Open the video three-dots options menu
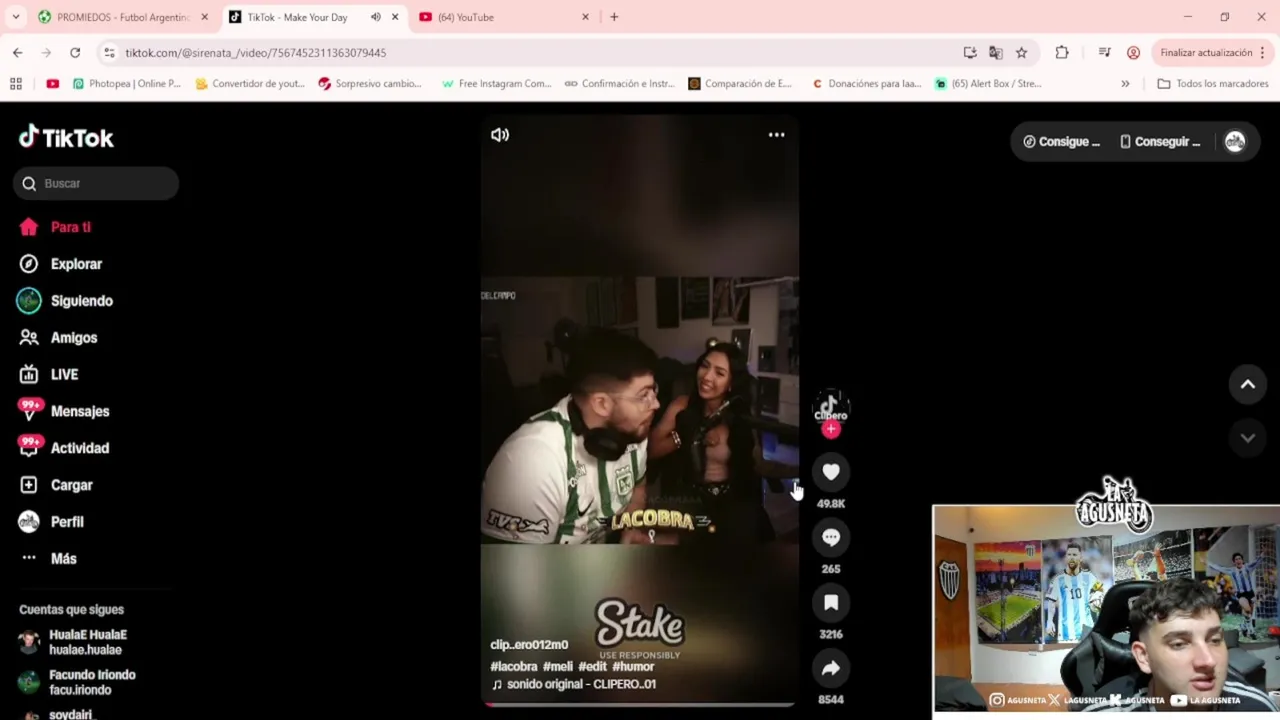The height and width of the screenshot is (720, 1280). click(776, 135)
